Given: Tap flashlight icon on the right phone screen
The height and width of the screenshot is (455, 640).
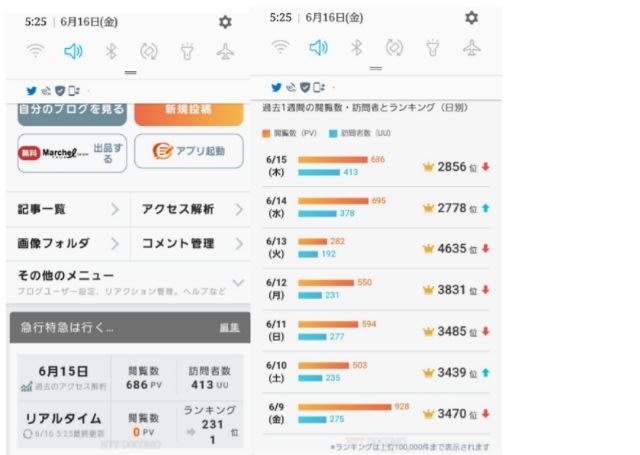Looking at the screenshot, I should [x=432, y=47].
